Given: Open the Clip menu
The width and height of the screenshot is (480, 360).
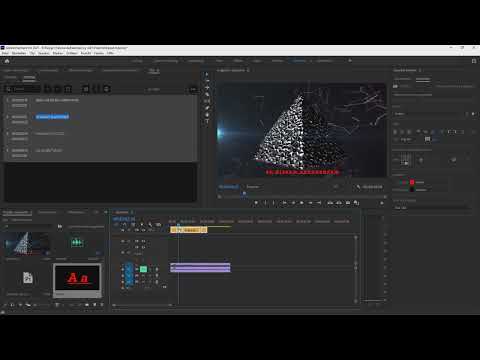Looking at the screenshot, I should (x=32, y=53).
